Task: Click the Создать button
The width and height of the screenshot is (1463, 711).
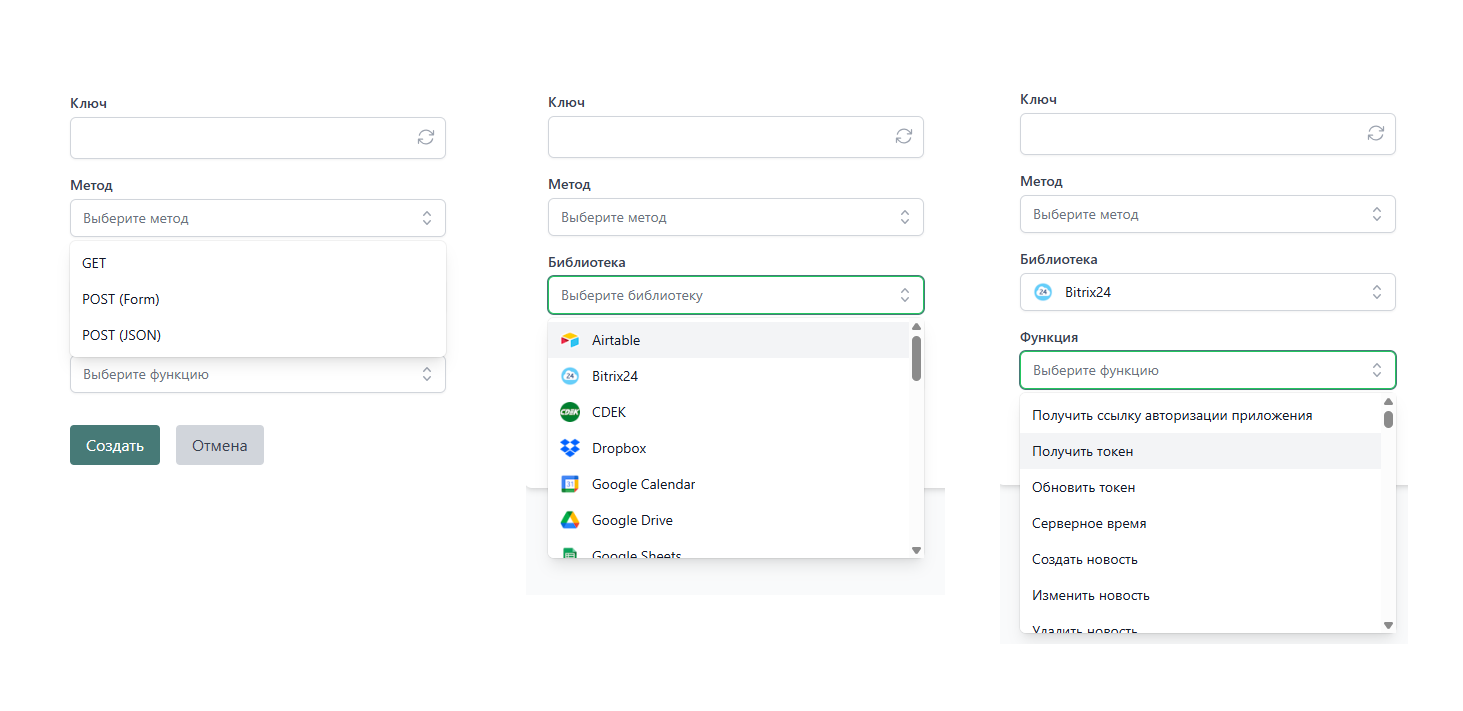Action: (115, 445)
